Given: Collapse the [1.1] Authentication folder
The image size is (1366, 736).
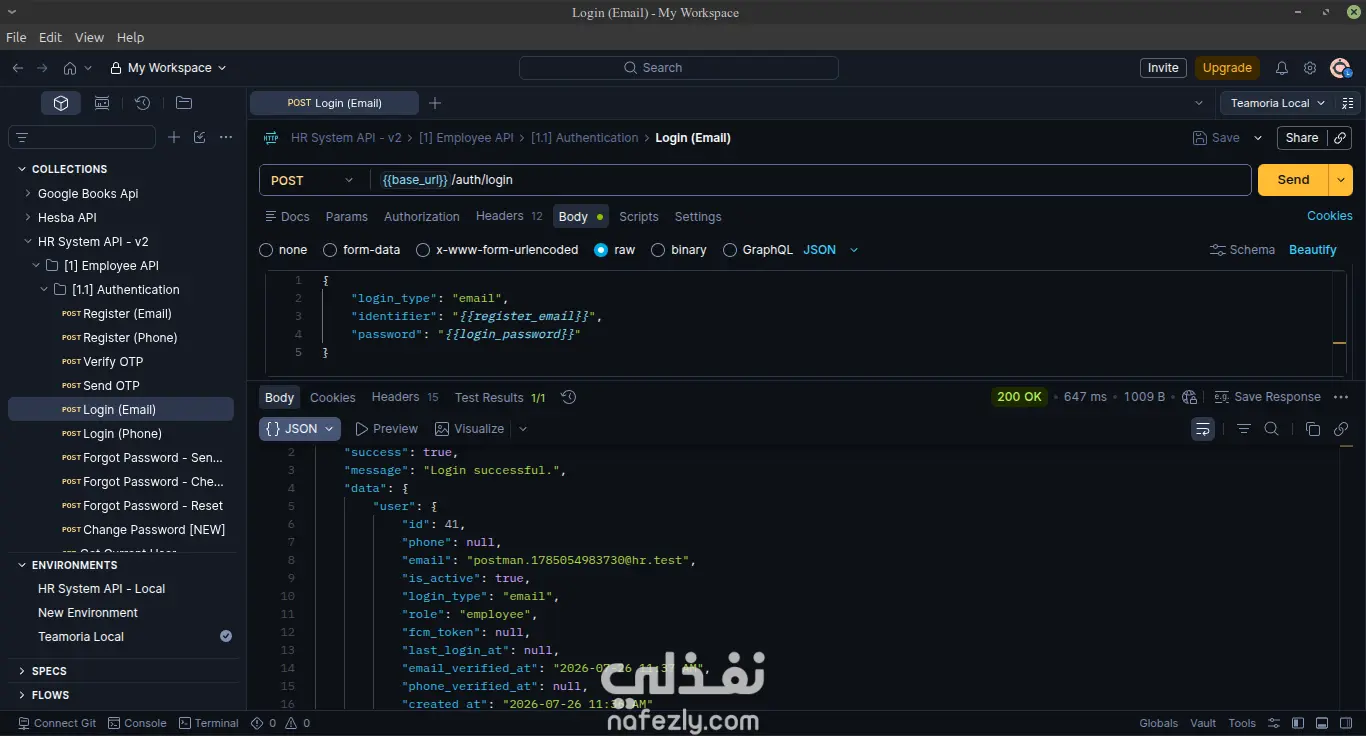Looking at the screenshot, I should (43, 290).
